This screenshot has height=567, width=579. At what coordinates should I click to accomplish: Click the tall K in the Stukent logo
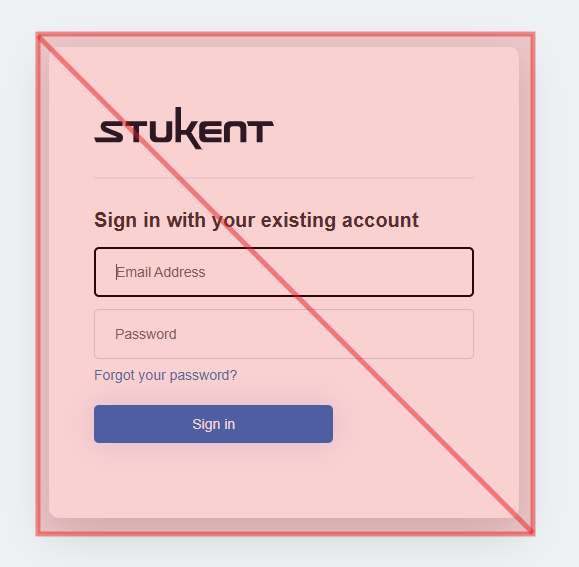coord(189,128)
